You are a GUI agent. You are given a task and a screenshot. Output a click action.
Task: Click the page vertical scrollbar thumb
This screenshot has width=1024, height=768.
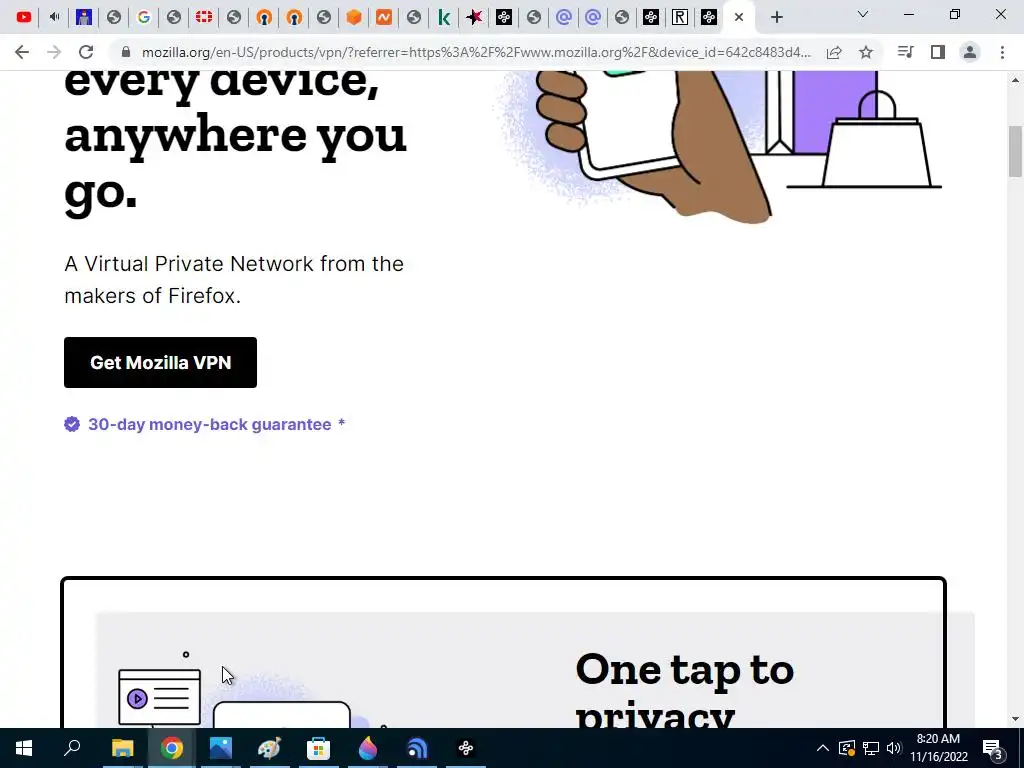(x=1015, y=152)
